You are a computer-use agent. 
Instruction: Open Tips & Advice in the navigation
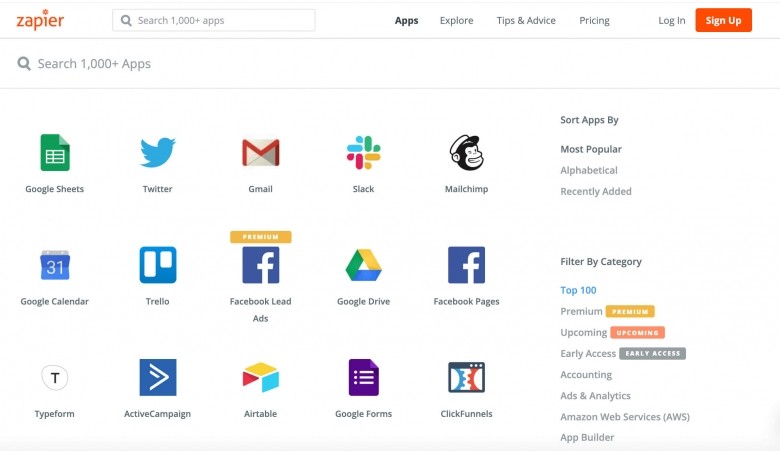[526, 20]
